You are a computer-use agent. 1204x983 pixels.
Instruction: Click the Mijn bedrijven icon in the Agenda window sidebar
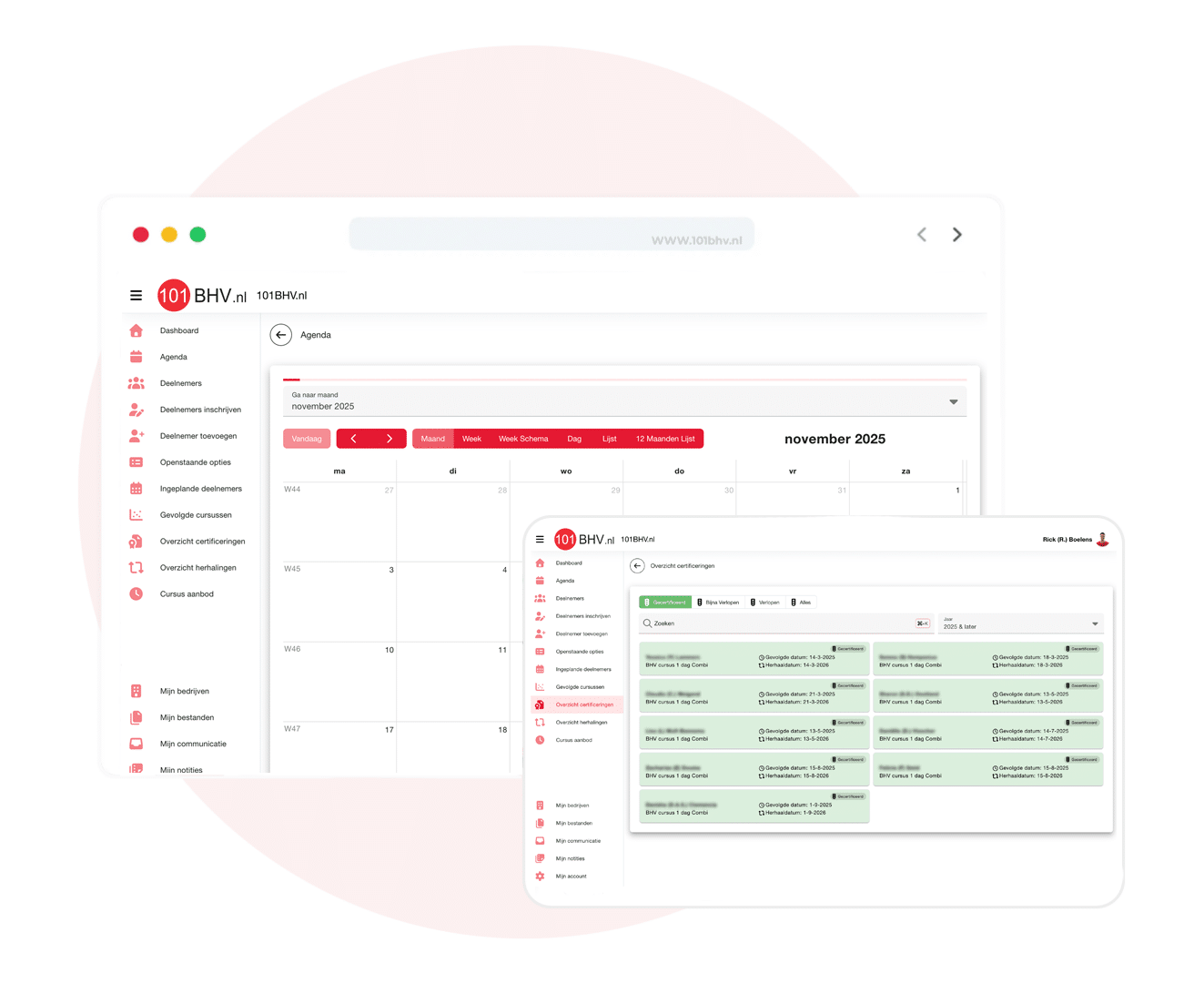tap(137, 691)
